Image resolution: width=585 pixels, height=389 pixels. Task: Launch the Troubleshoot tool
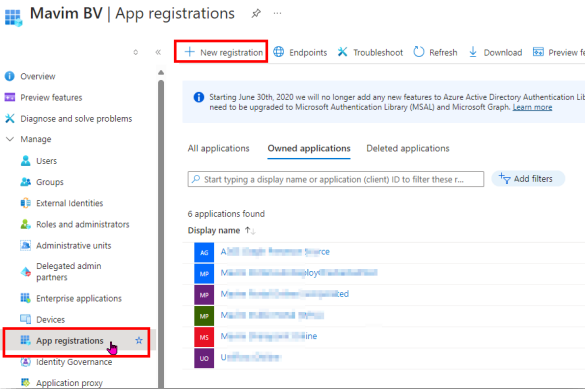(370, 52)
